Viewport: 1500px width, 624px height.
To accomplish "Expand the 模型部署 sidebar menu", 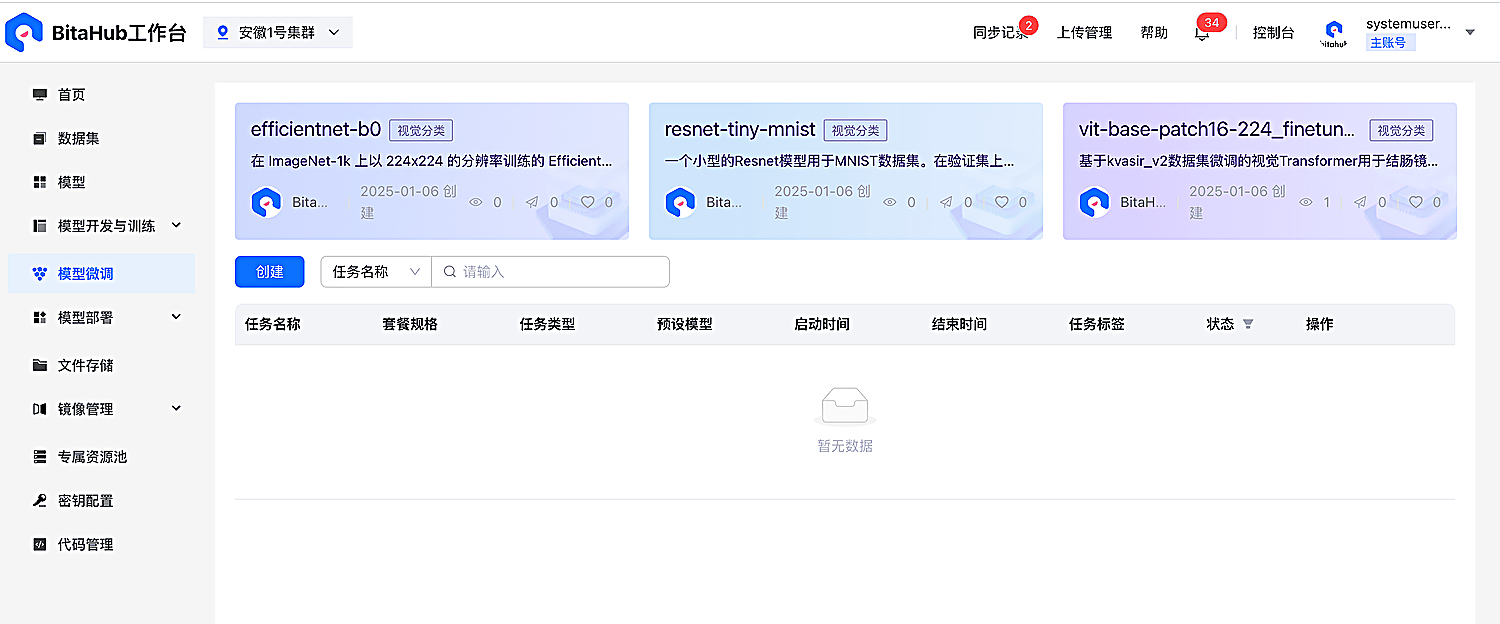I will tap(177, 317).
